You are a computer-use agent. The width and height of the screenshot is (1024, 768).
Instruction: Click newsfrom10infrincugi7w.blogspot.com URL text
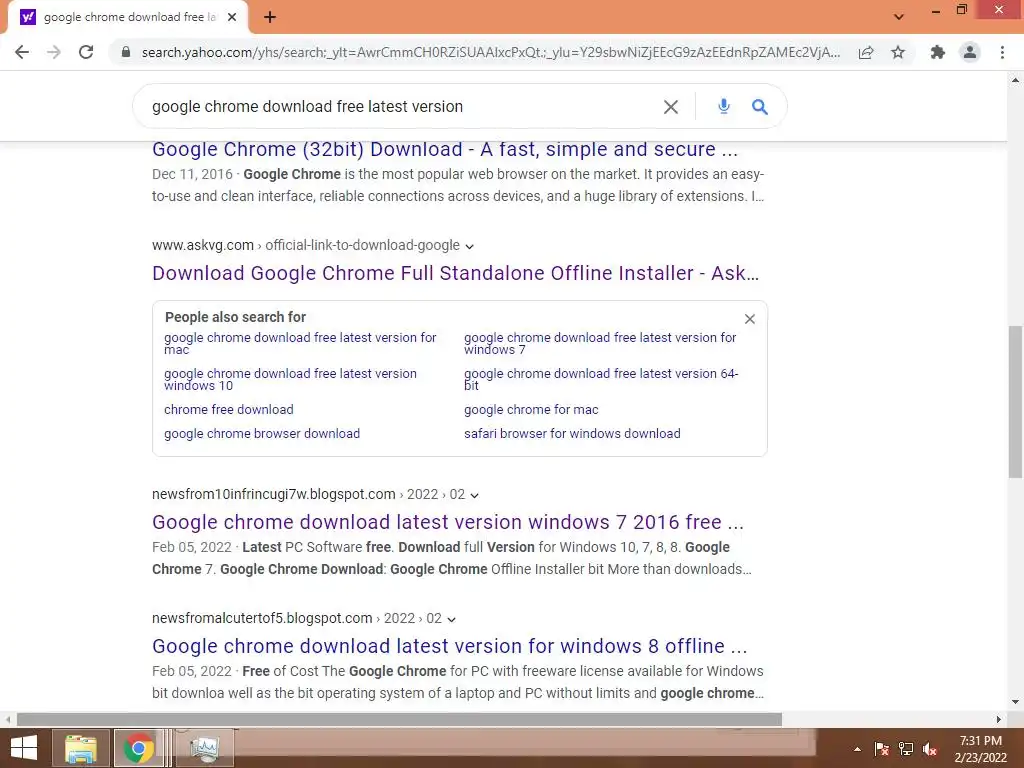click(274, 494)
